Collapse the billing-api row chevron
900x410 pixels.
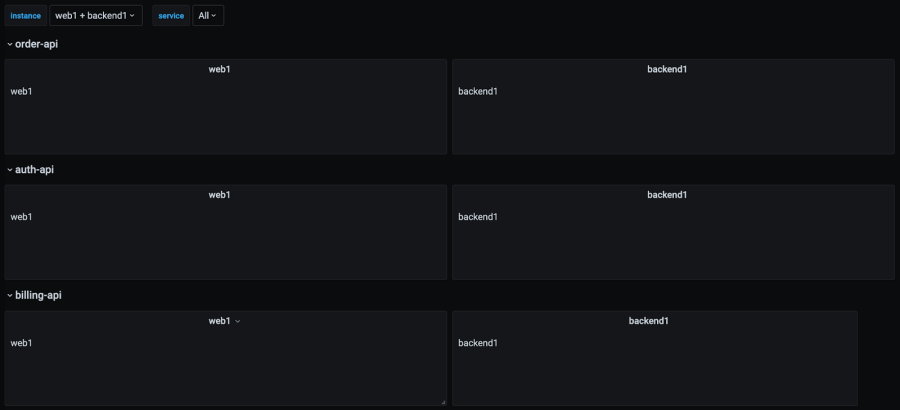pos(9,296)
